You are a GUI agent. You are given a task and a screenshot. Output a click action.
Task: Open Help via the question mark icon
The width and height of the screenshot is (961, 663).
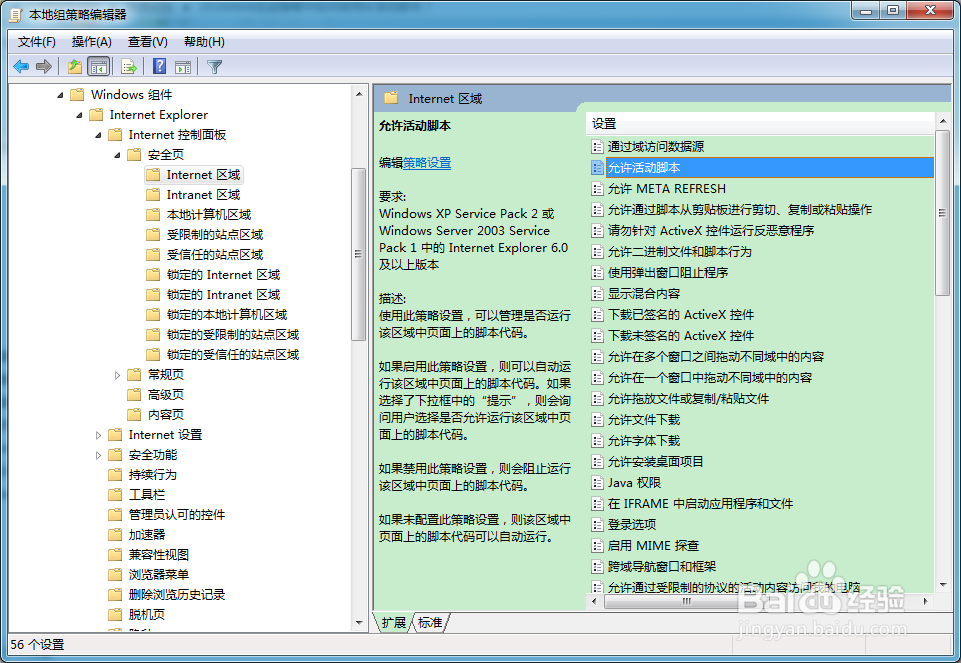[x=159, y=66]
